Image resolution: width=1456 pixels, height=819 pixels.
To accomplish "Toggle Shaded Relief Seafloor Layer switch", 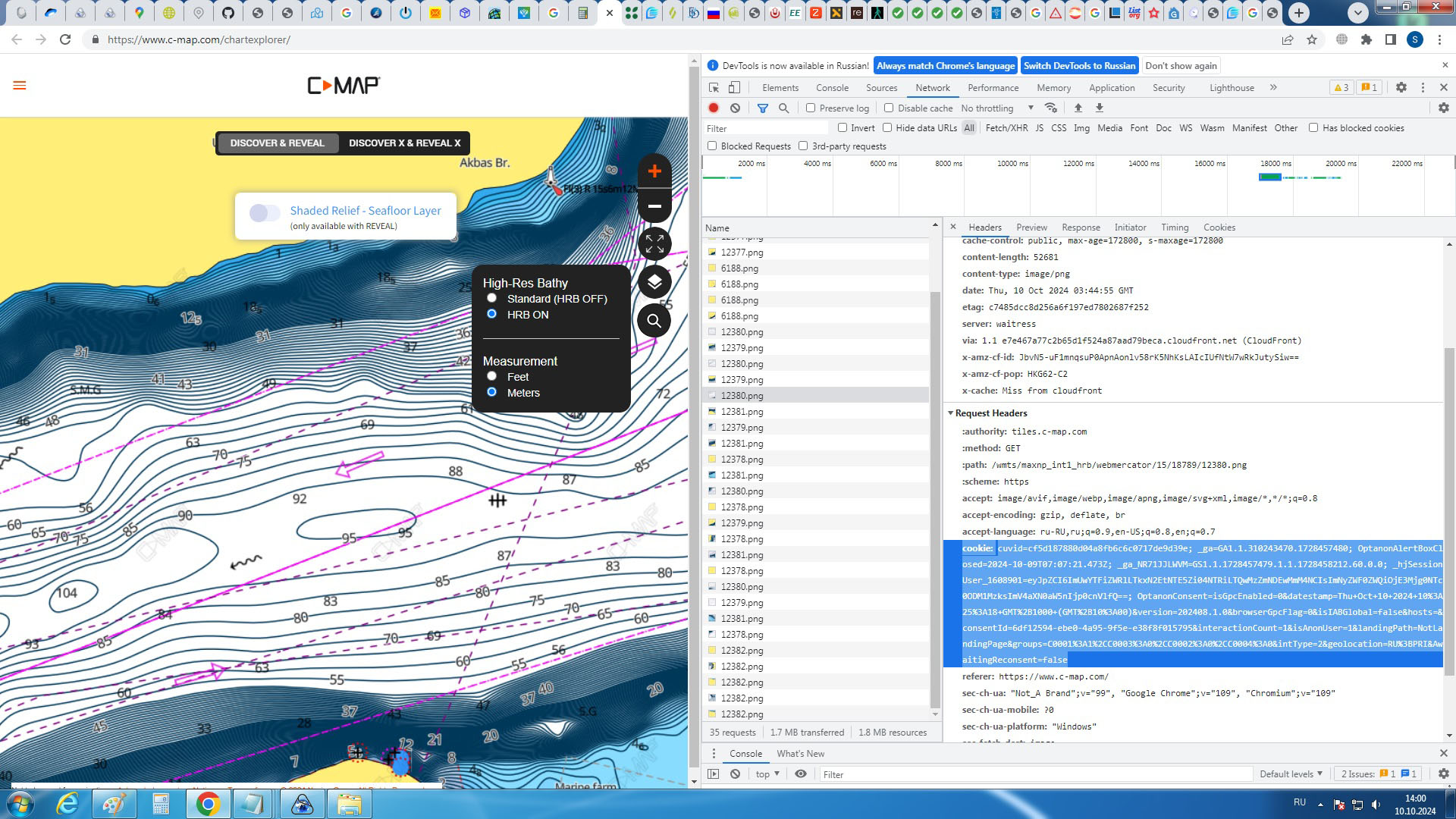I will [264, 214].
